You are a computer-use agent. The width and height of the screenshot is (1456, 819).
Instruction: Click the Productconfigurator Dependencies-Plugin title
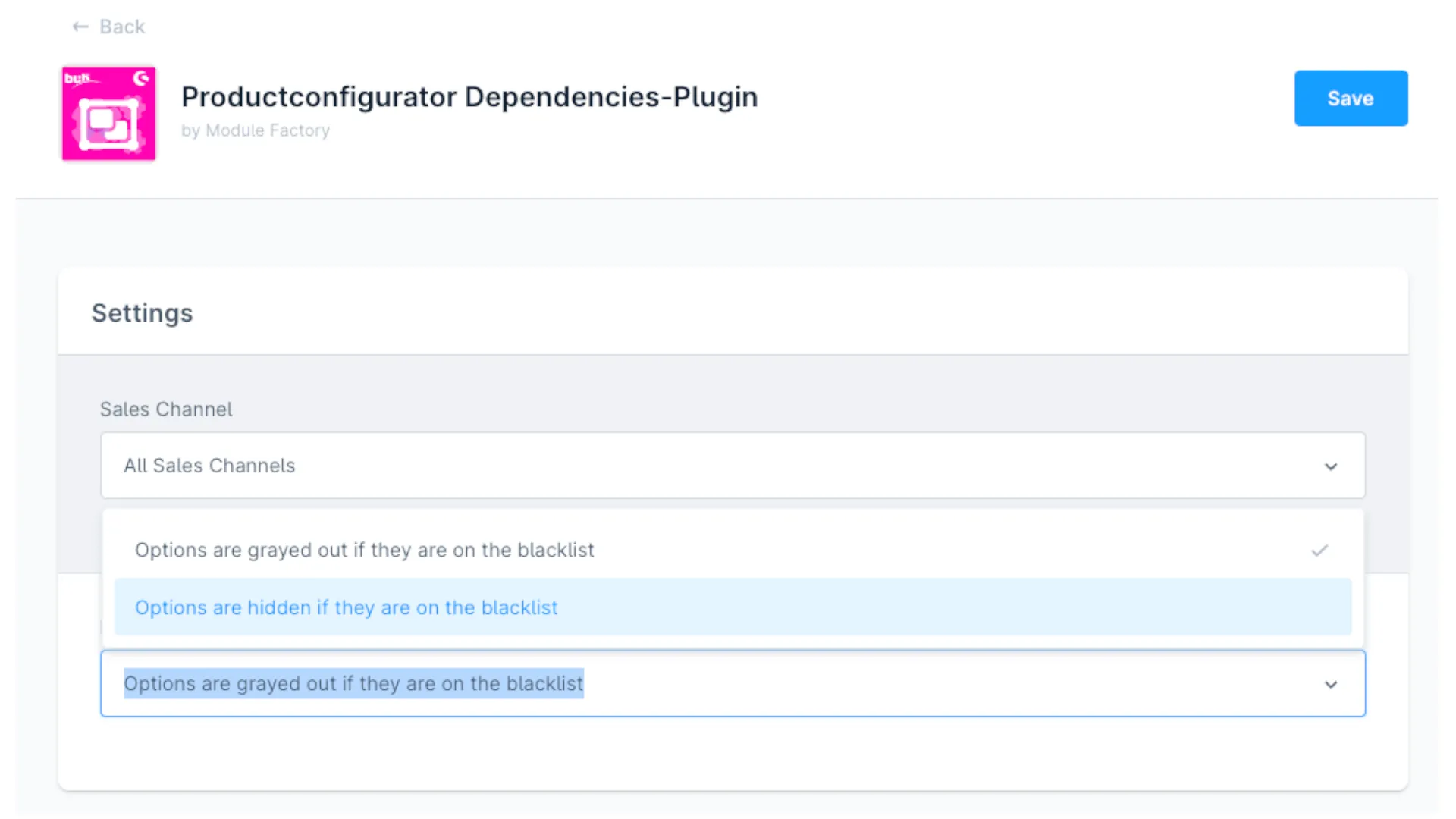[x=469, y=97]
